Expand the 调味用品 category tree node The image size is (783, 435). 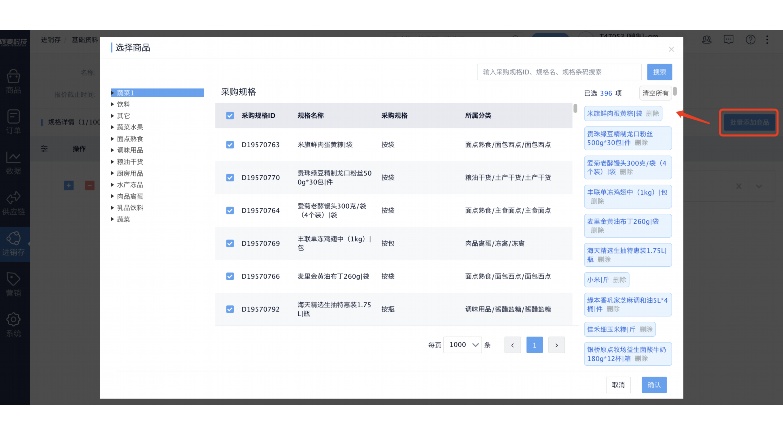click(x=113, y=150)
